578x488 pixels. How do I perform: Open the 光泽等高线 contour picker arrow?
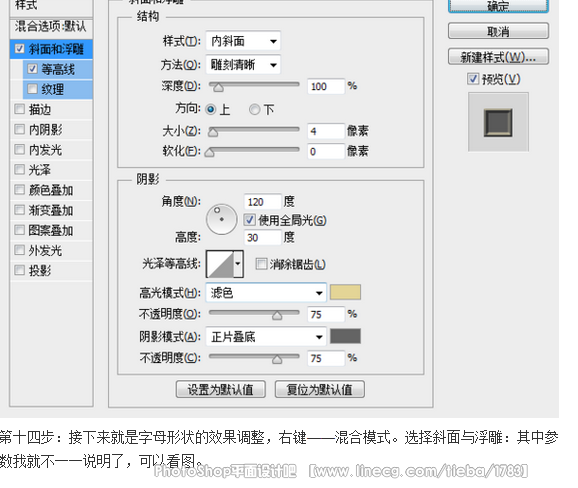point(238,264)
